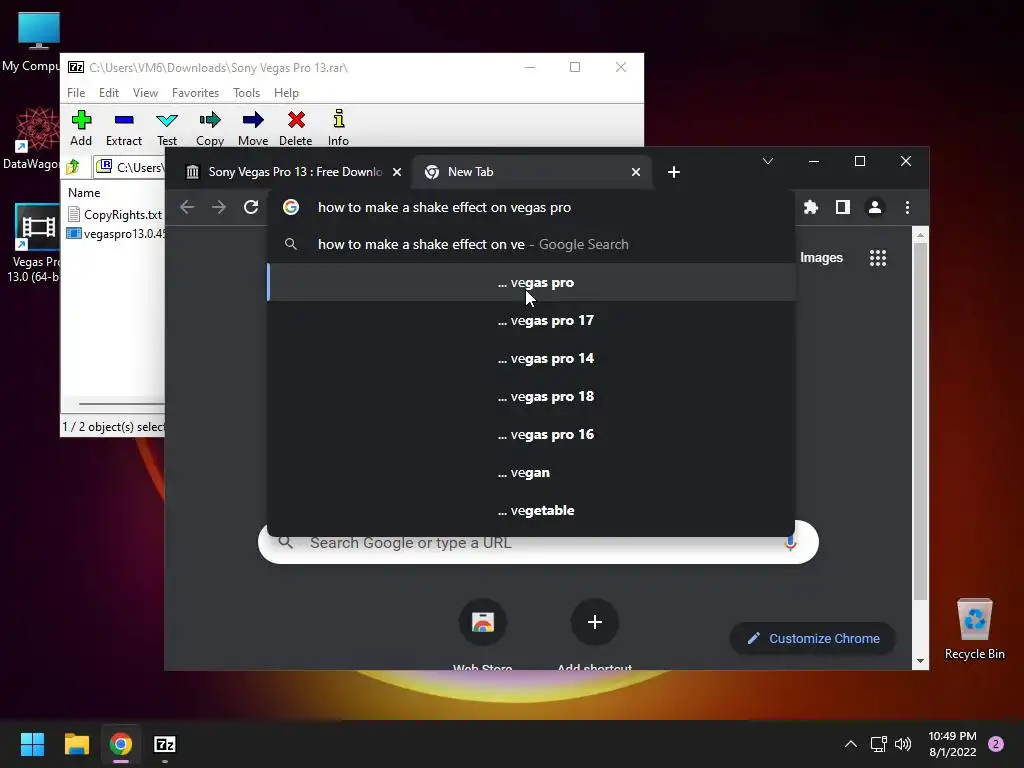This screenshot has height=768, width=1024.
Task: Open the Web Store shortcut
Action: point(483,622)
